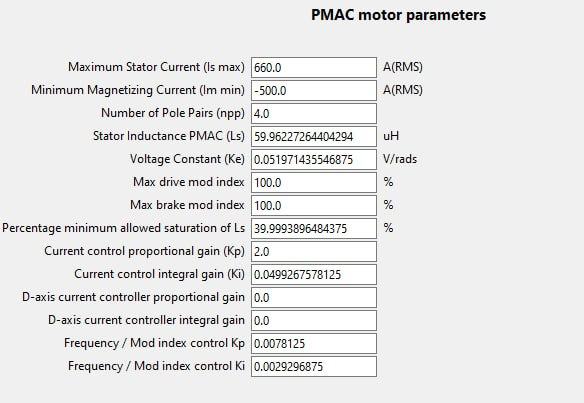Click the Voltage Constant (Ke) label text
The image size is (584, 403).
coord(187,159)
